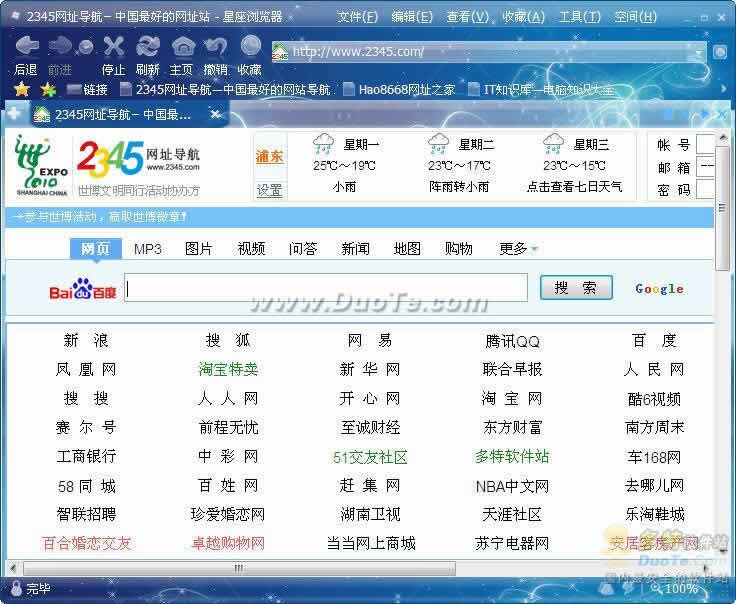Click the Back (后退) navigation icon
Image resolution: width=736 pixels, height=604 pixels.
27,46
